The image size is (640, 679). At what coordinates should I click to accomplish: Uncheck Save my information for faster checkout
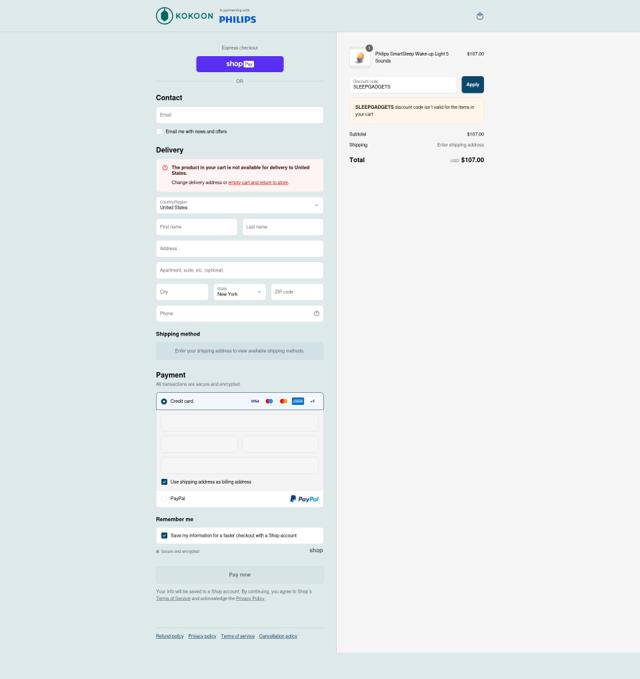click(x=164, y=536)
